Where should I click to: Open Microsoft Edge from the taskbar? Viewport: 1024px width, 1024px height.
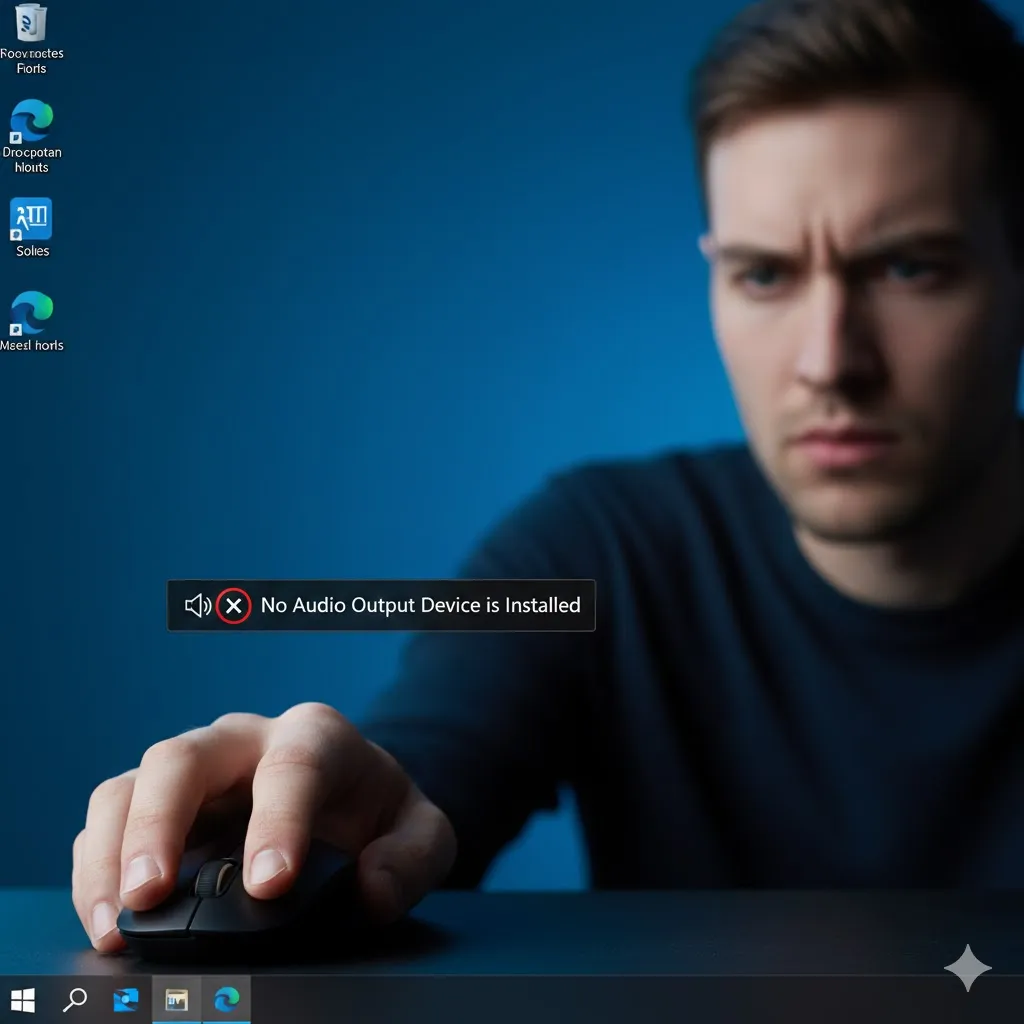pyautogui.click(x=227, y=999)
